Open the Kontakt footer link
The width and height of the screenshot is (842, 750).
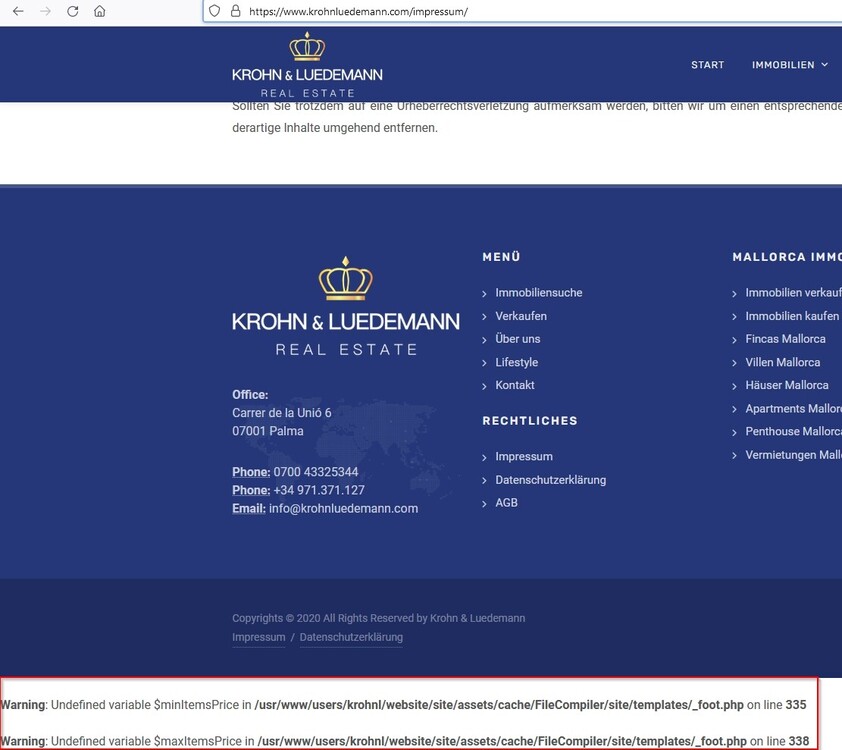click(x=515, y=385)
